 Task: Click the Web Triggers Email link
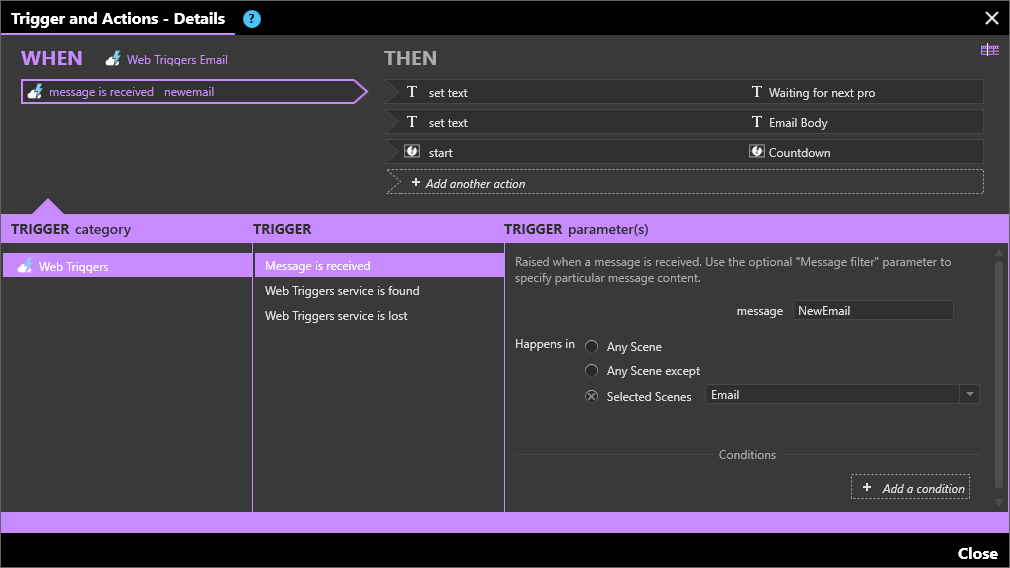point(177,59)
